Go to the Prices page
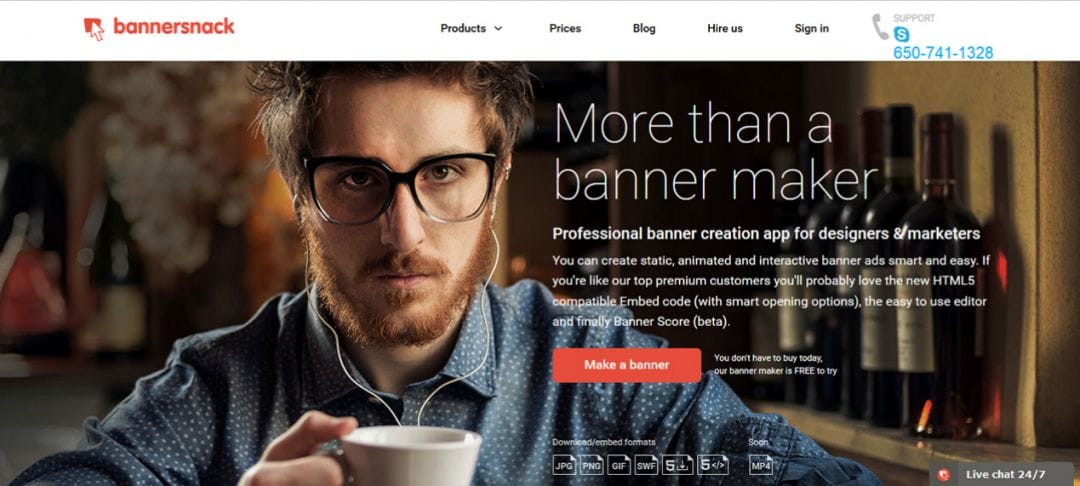This screenshot has height=486, width=1080. tap(565, 28)
